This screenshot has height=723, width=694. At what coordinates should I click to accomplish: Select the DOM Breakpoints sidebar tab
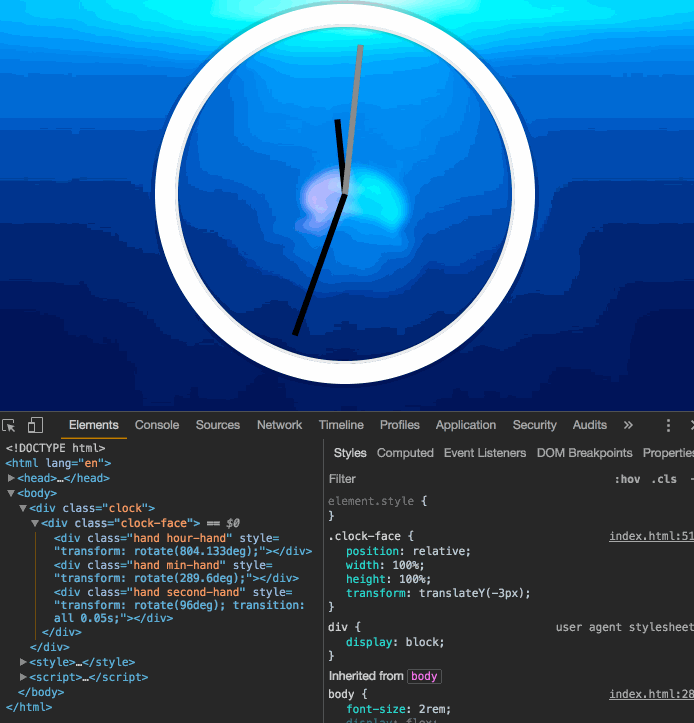(584, 453)
